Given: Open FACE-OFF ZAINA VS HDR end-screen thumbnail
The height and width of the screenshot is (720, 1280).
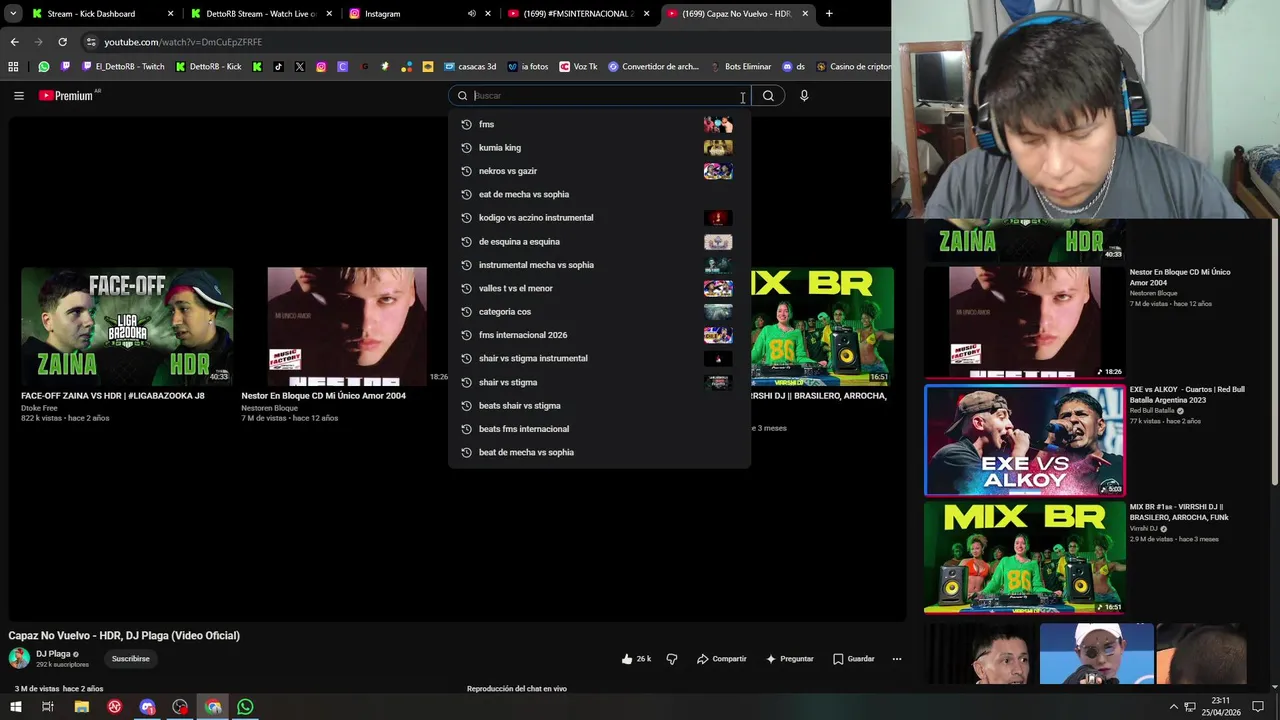Looking at the screenshot, I should (x=127, y=326).
